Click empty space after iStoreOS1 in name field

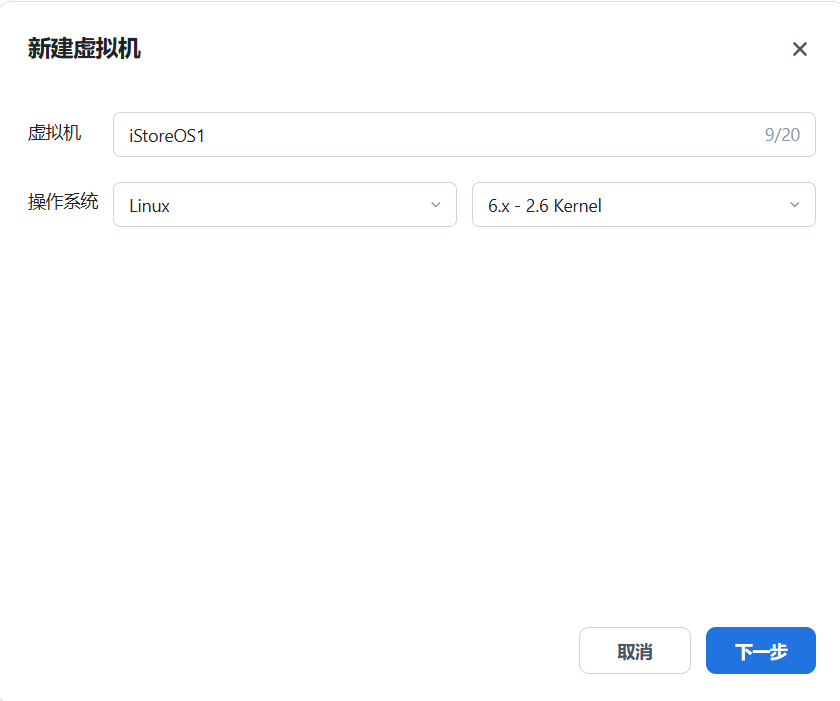click(x=480, y=135)
